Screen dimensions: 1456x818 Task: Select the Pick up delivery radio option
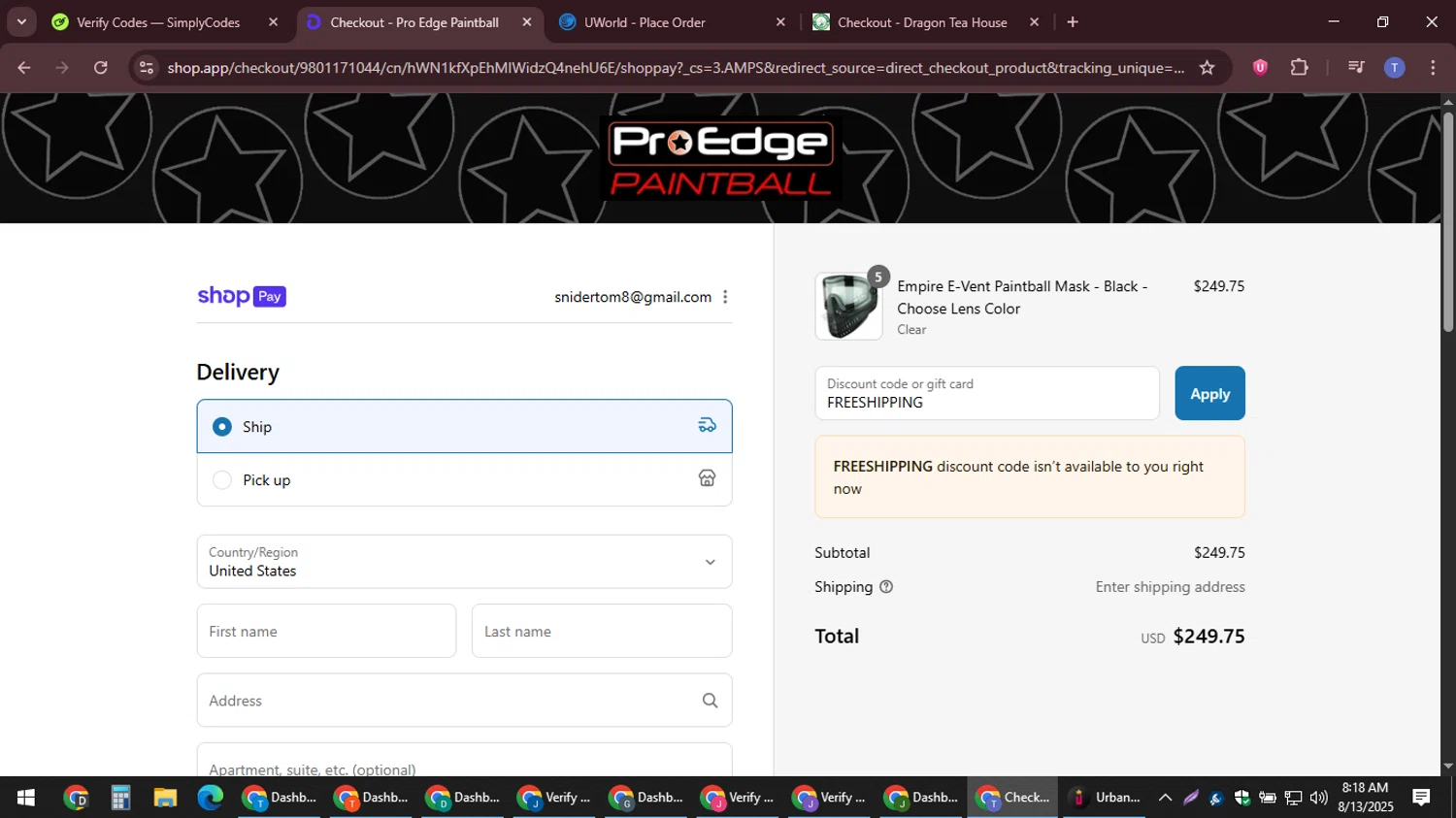point(222,480)
